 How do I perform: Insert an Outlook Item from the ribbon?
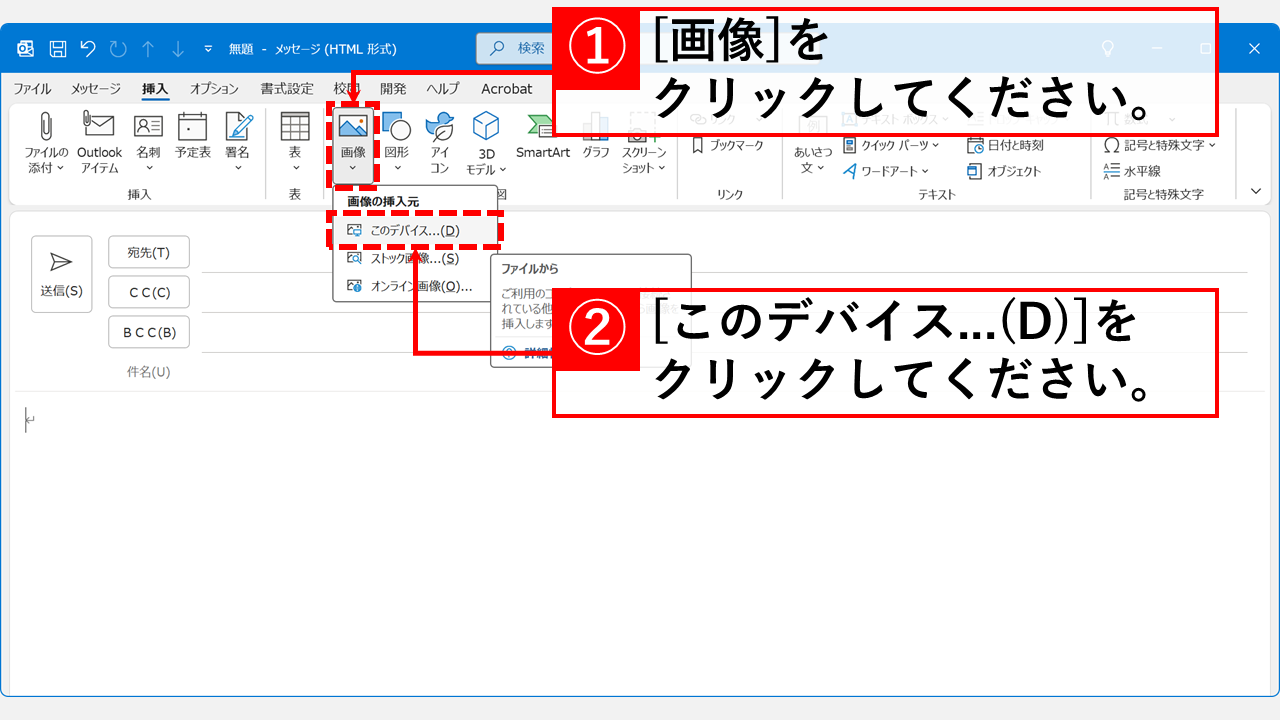[x=99, y=127]
